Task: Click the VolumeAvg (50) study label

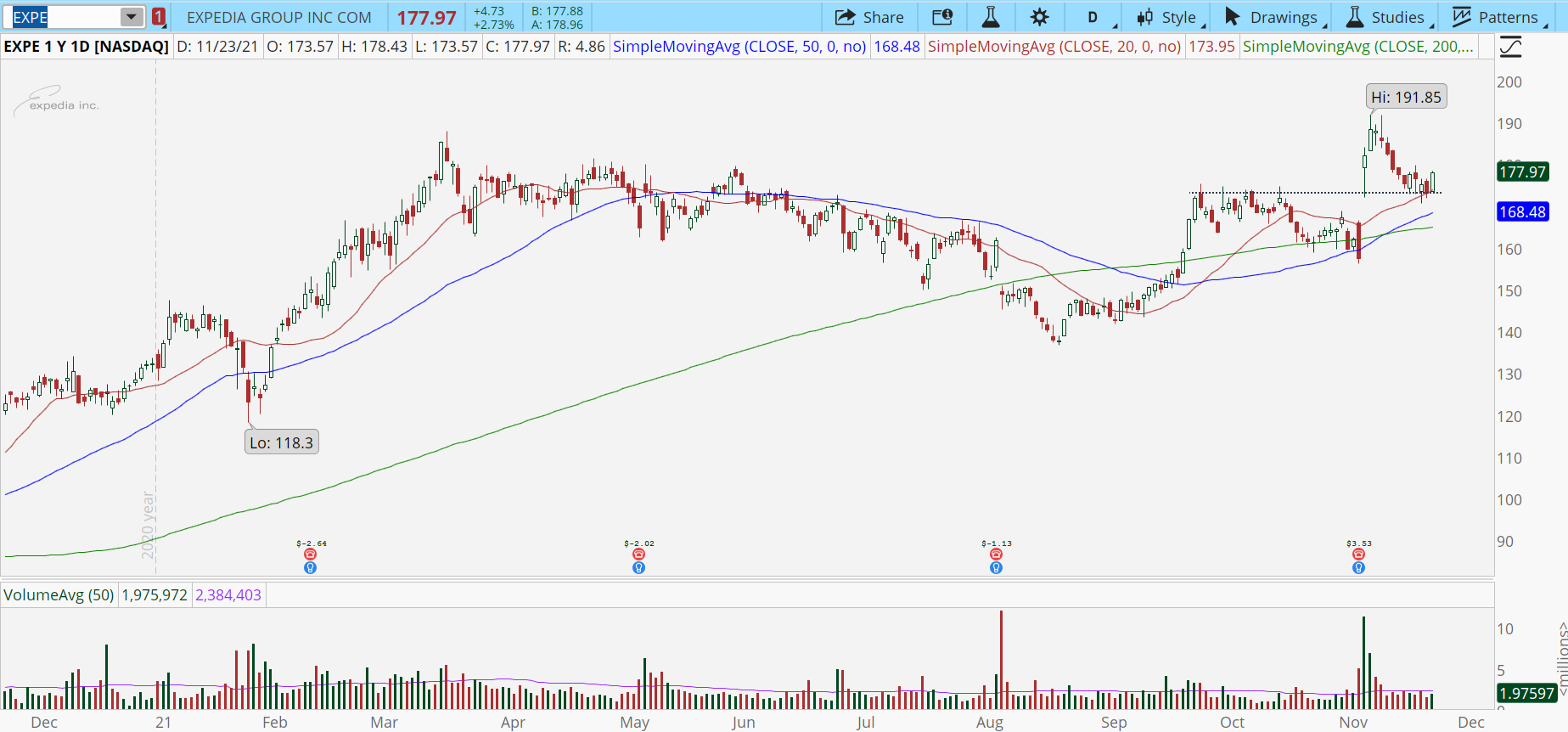Action: click(59, 594)
